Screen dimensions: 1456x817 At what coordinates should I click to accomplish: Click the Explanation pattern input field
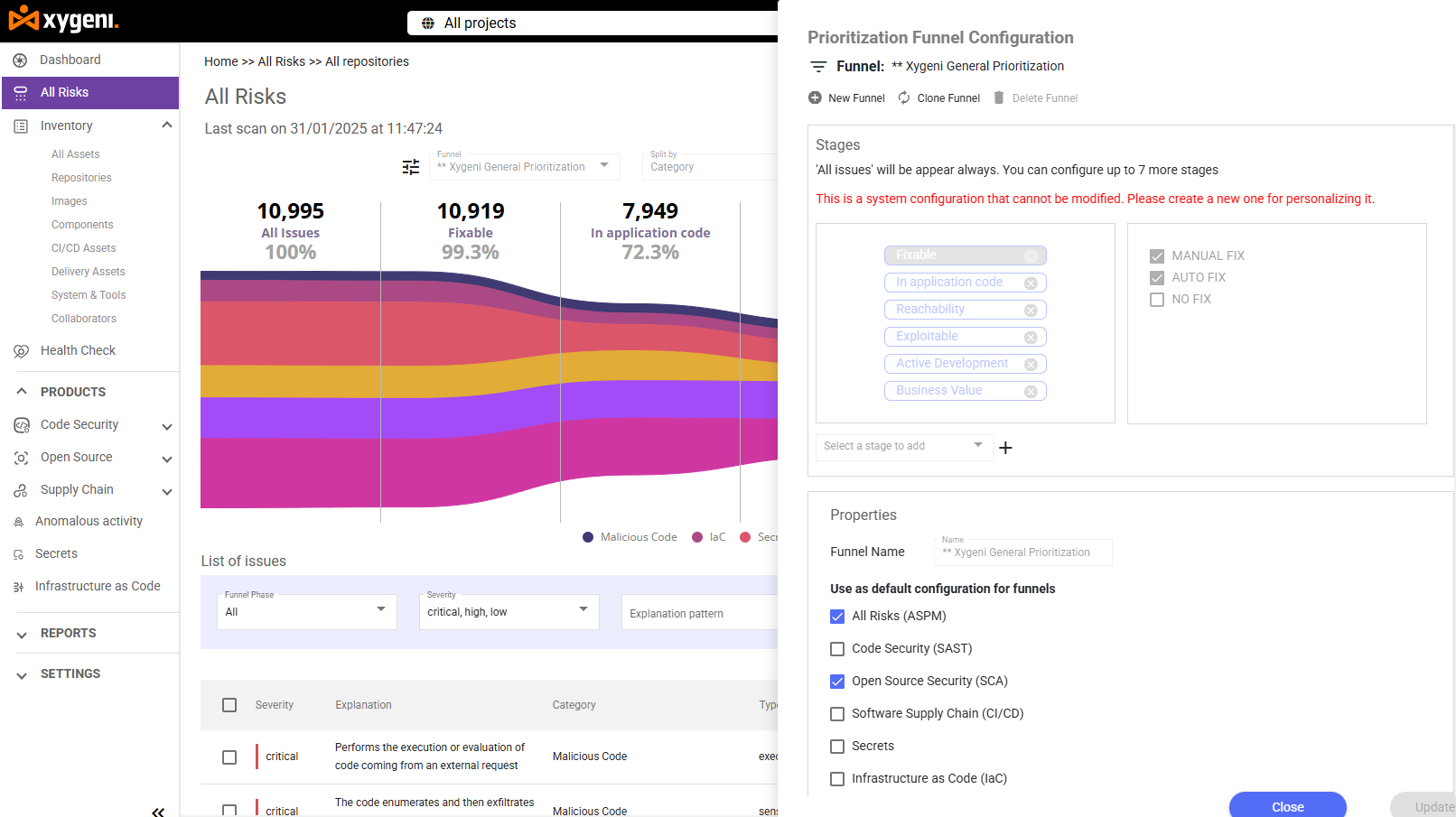[699, 612]
